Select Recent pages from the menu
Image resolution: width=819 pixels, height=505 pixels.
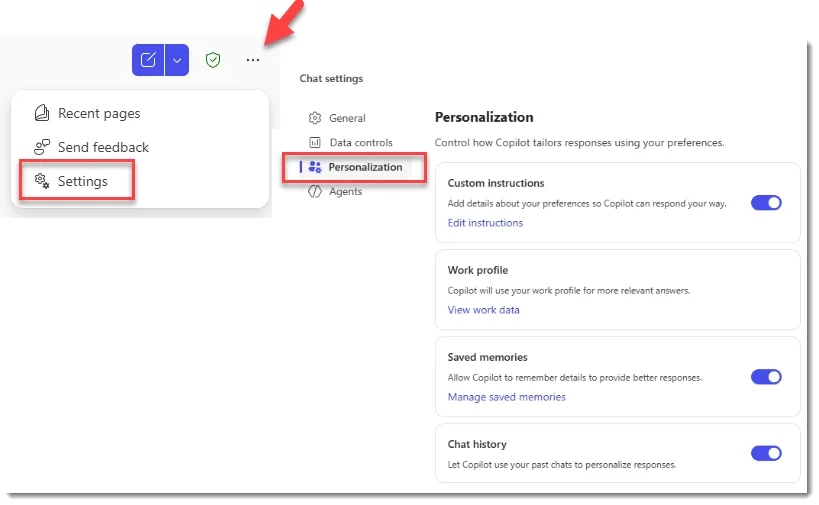click(x=99, y=113)
